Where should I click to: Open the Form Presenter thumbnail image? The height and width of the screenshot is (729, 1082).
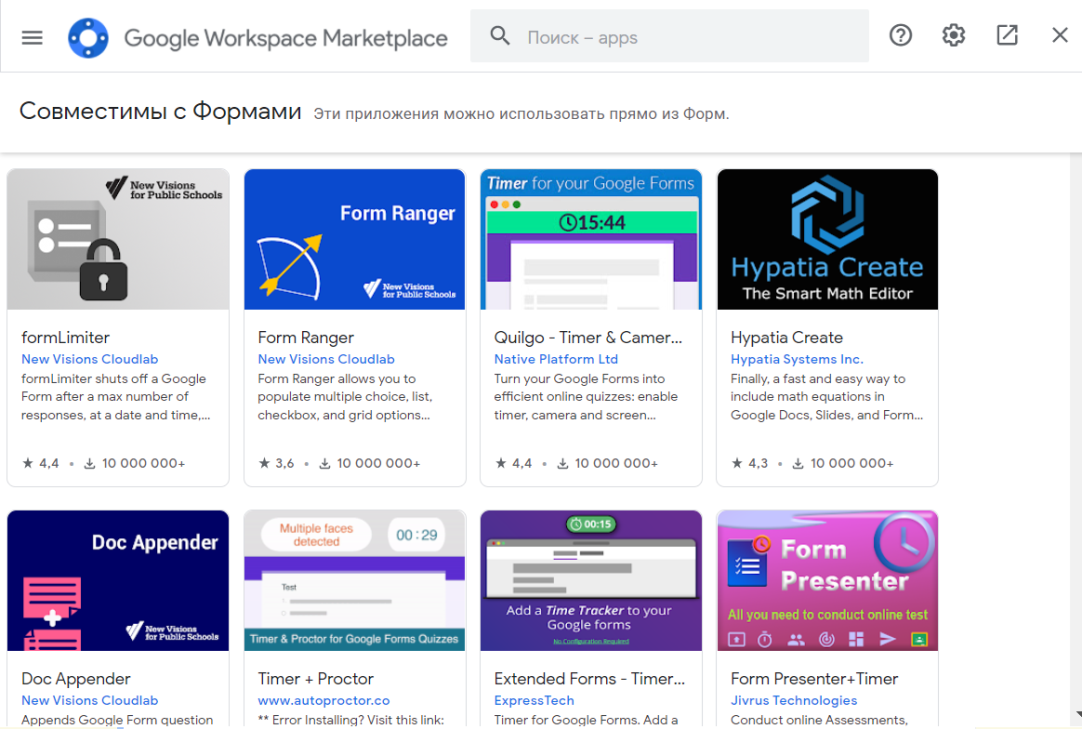(x=827, y=581)
